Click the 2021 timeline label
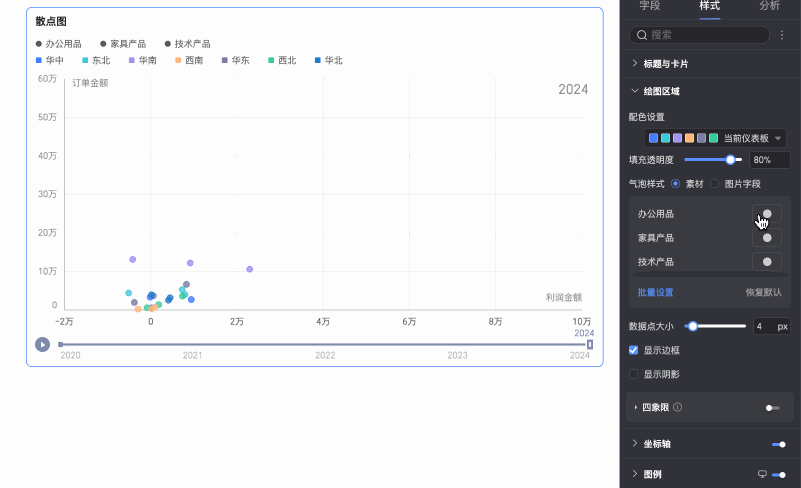Image resolution: width=801 pixels, height=488 pixels. (x=193, y=355)
